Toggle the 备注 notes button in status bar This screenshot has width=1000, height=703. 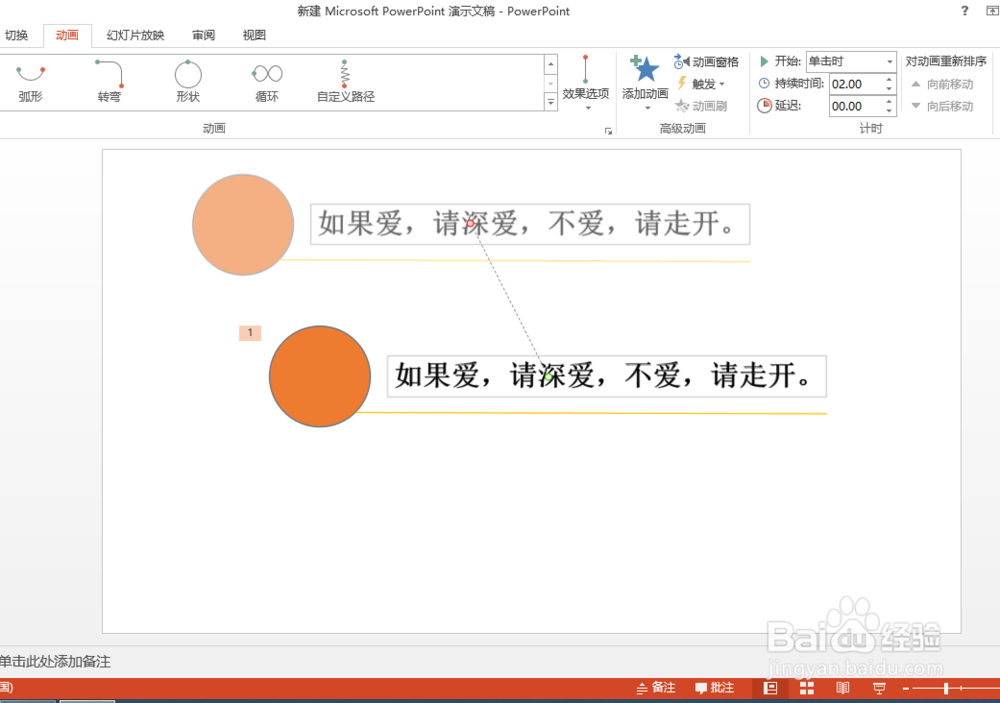[656, 688]
